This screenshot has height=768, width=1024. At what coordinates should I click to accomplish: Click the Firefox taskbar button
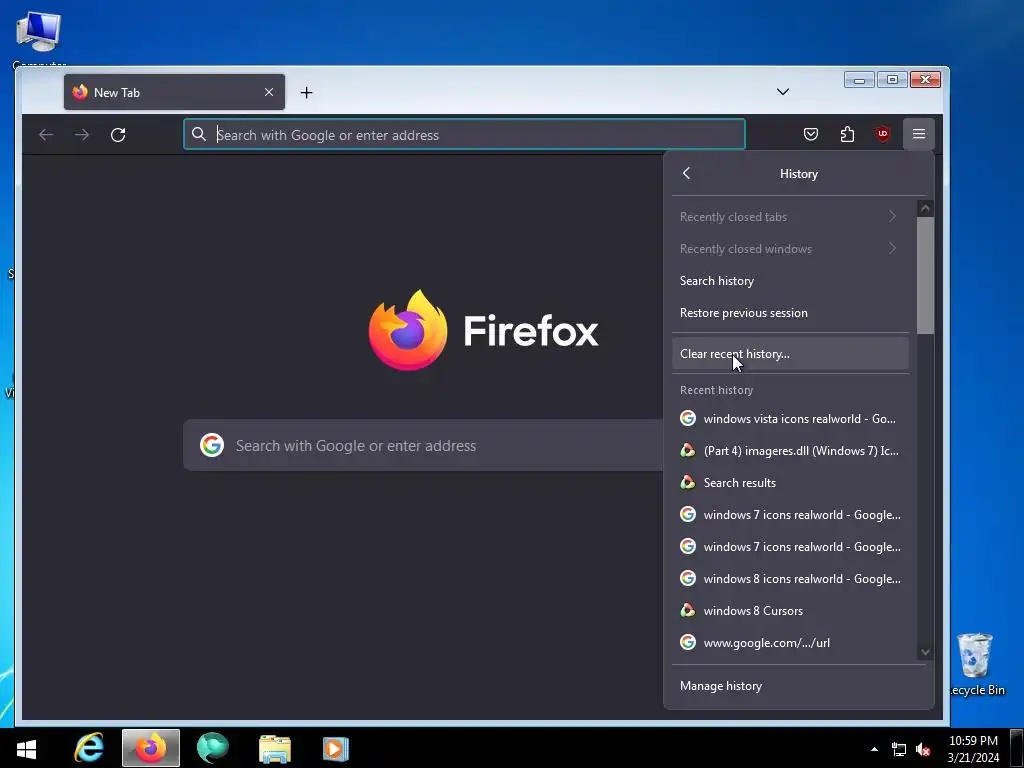point(151,748)
